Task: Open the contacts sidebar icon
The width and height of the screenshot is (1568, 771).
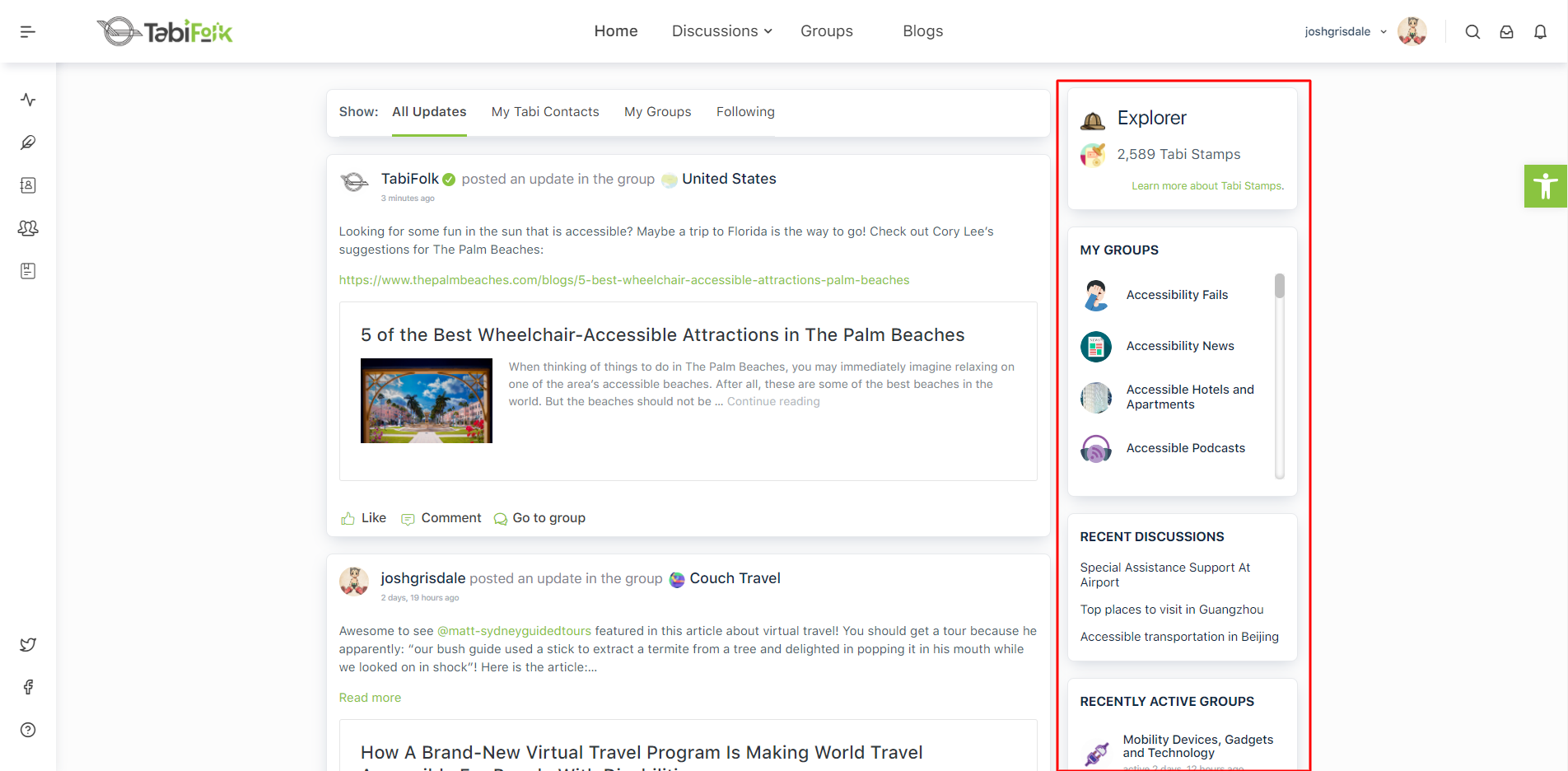Action: tap(28, 185)
